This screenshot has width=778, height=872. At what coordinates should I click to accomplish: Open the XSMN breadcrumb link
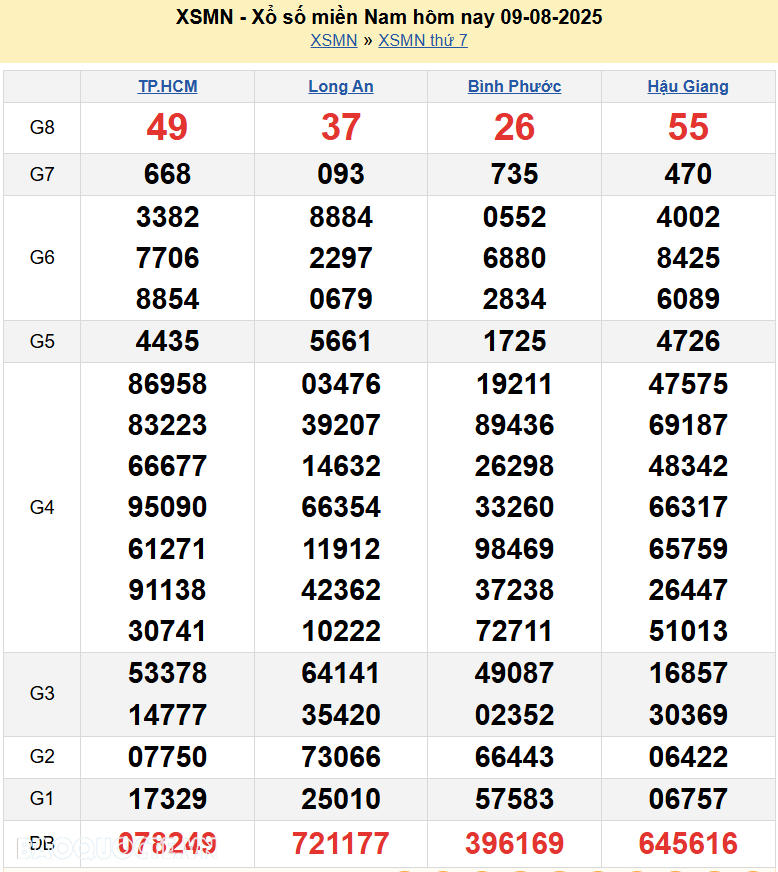tap(333, 40)
